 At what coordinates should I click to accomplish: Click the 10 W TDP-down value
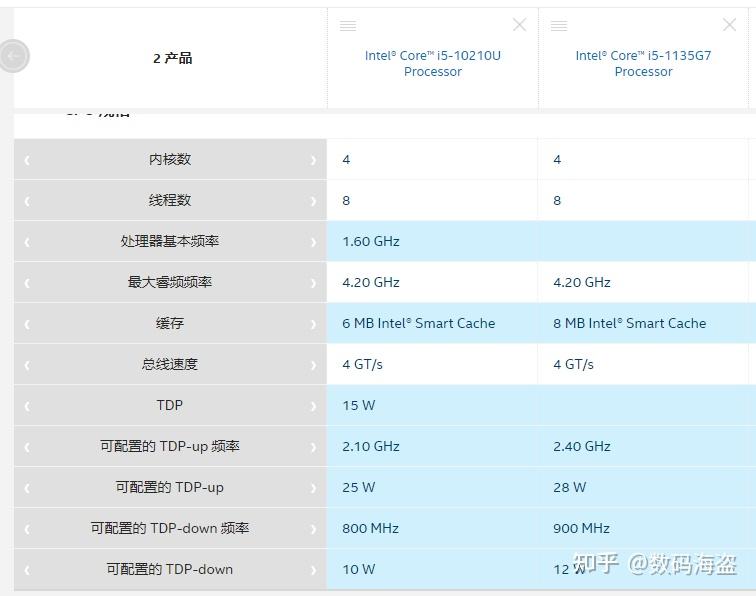pyautogui.click(x=359, y=569)
